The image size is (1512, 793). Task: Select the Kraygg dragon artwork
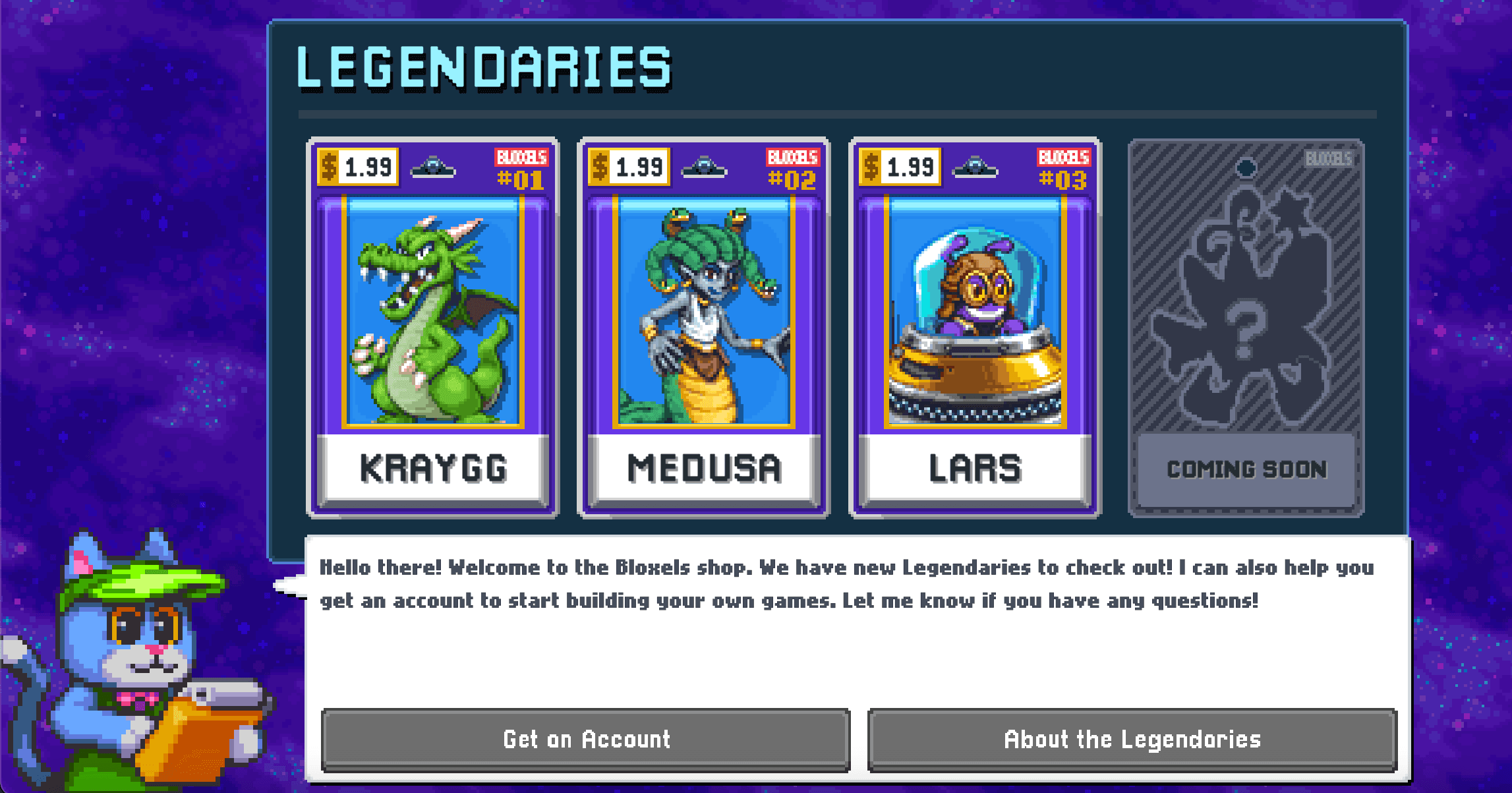click(x=433, y=312)
